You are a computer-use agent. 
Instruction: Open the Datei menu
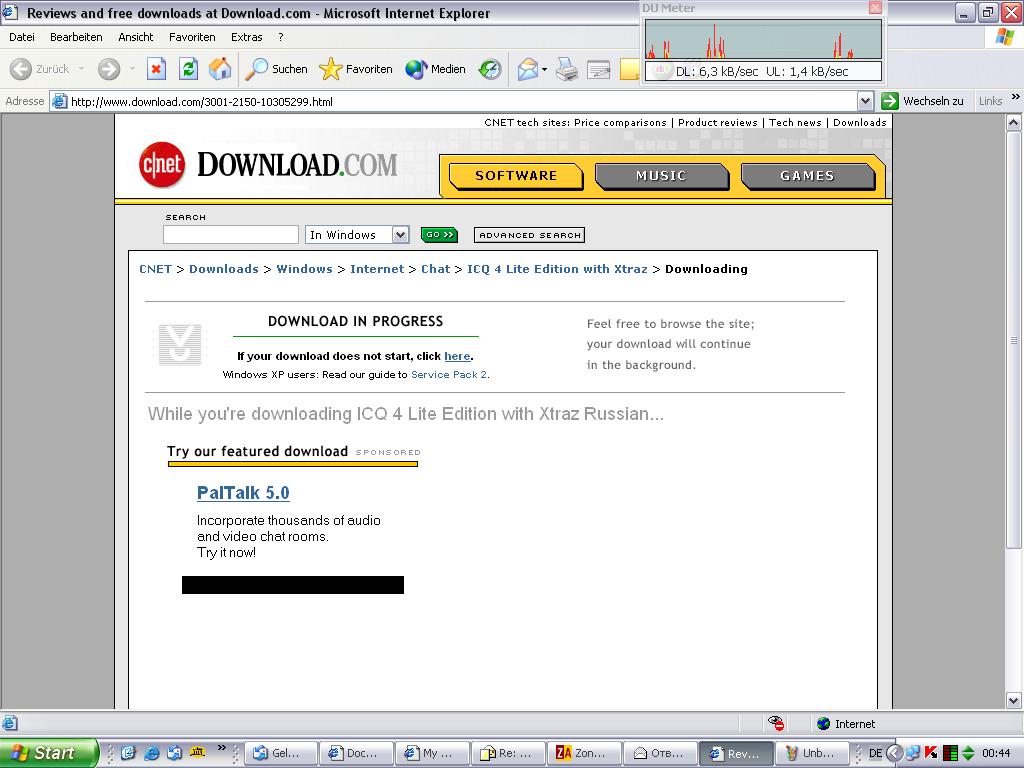pyautogui.click(x=22, y=37)
